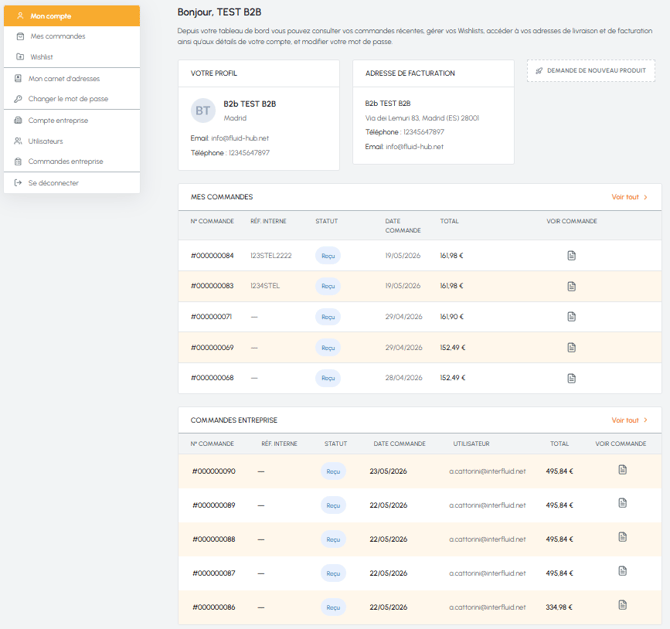This screenshot has height=629, width=670.
Task: Click the user email on order #000000089 row
Action: [487, 505]
